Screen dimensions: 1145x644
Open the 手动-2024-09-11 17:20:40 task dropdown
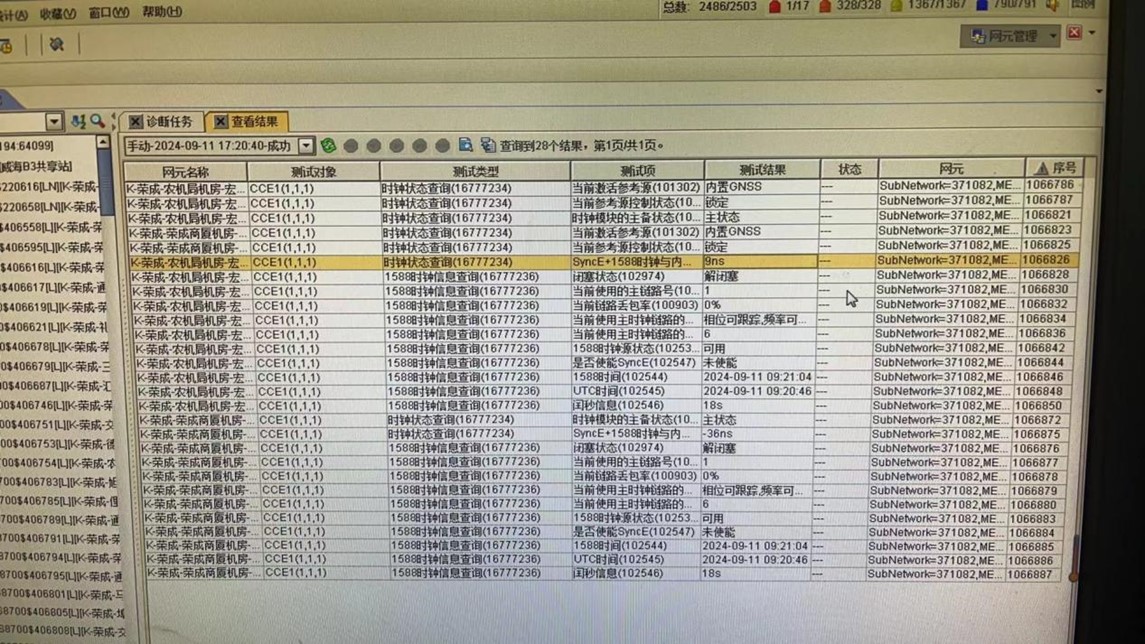click(x=306, y=146)
